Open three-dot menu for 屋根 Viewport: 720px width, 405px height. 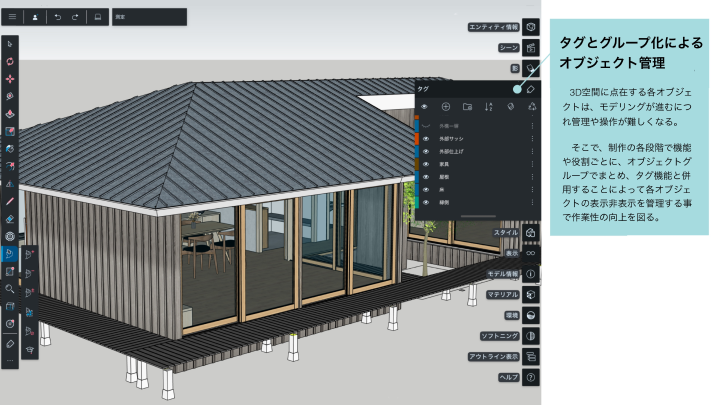[533, 177]
